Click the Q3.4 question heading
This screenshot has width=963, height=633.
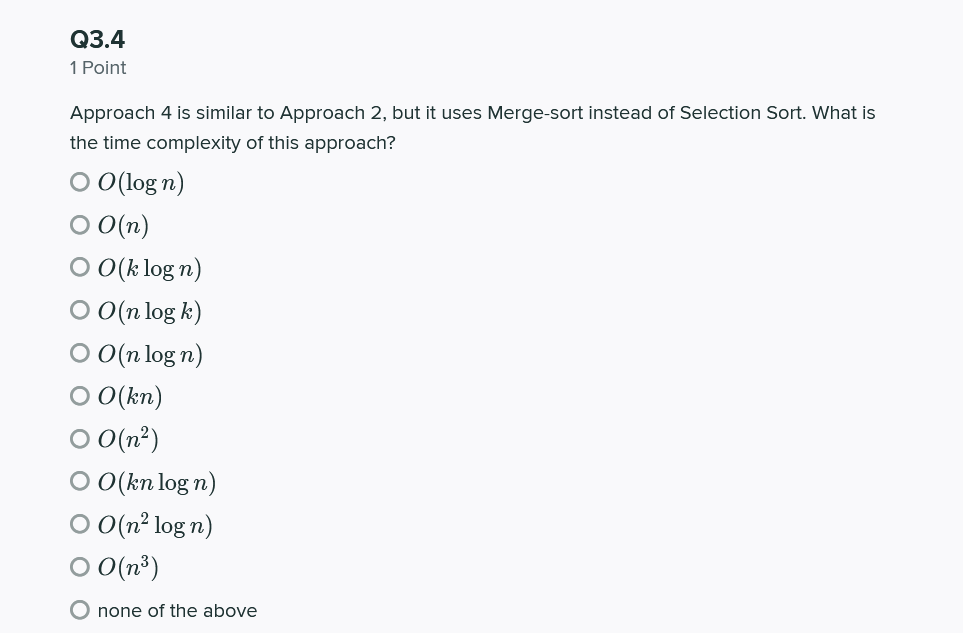(98, 39)
